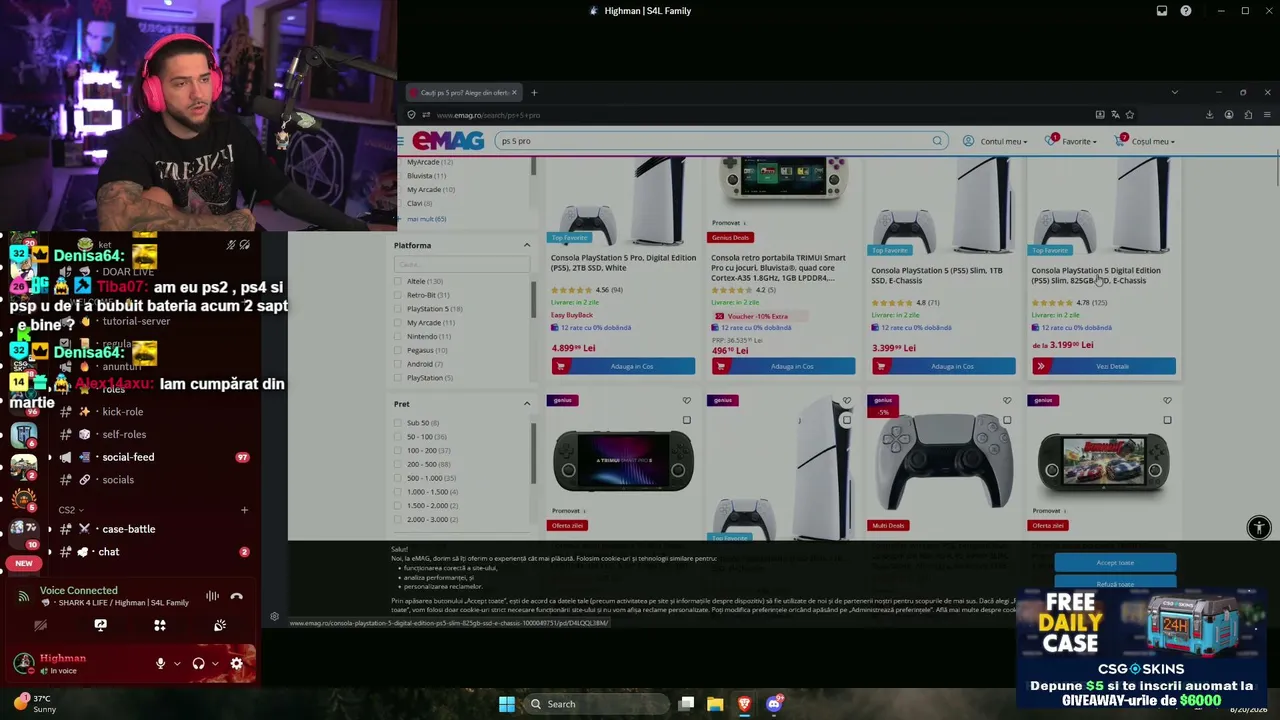Open a new browser tab
Viewport: 1280px width, 720px height.
click(x=534, y=93)
